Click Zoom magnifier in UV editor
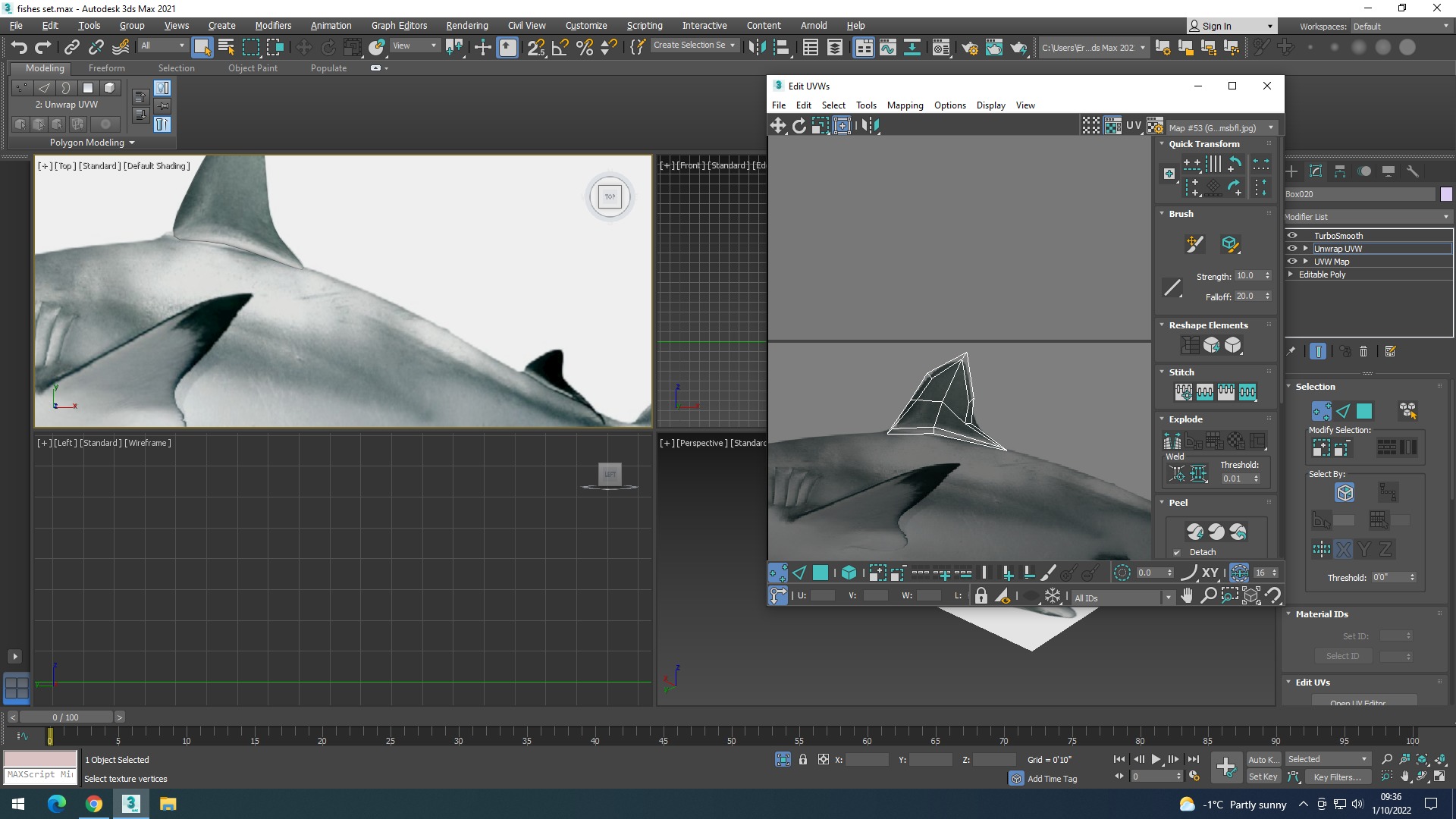This screenshot has height=819, width=1456. (x=1209, y=596)
